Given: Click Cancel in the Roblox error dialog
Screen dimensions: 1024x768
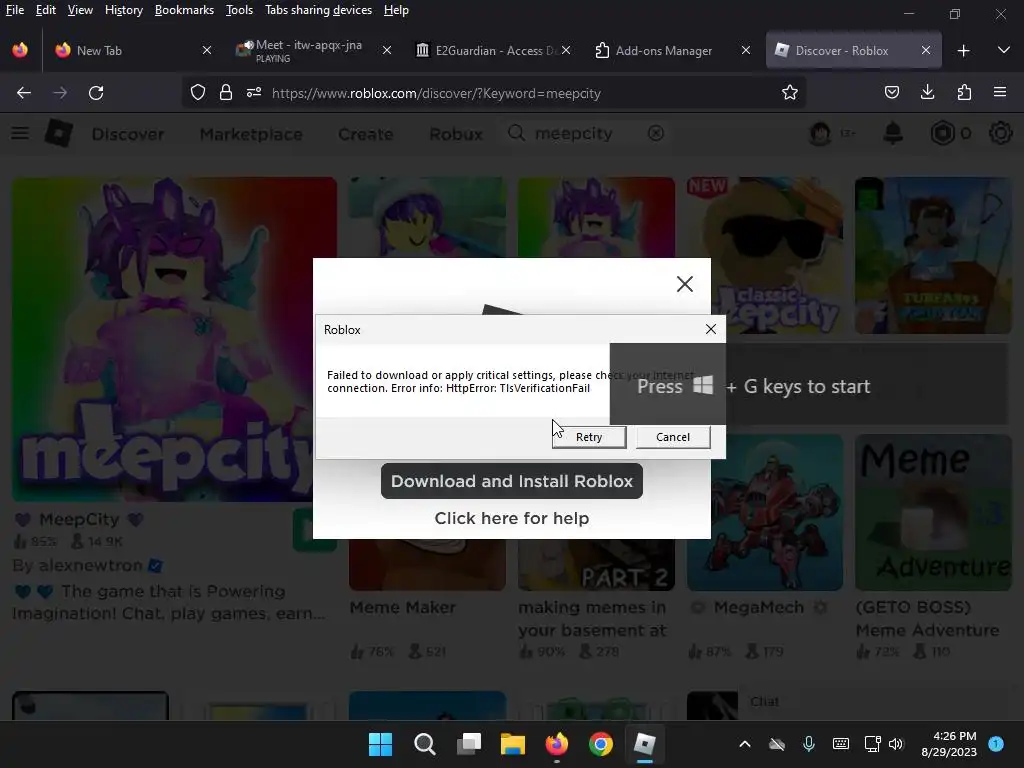Looking at the screenshot, I should (x=673, y=437).
